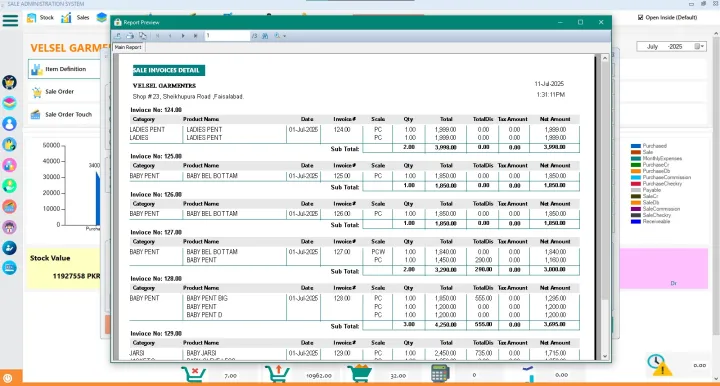This screenshot has width=720, height=386.
Task: Click the blue layered-box icon next to Sales
Action: click(x=101, y=18)
